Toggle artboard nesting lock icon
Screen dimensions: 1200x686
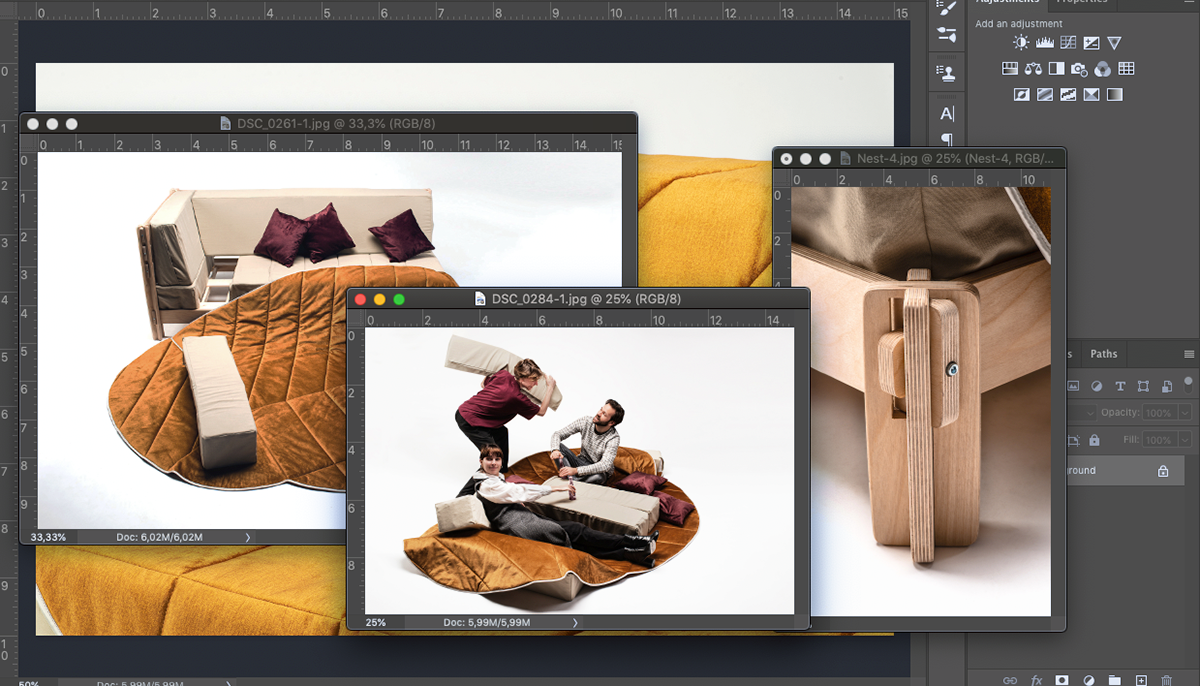[1075, 440]
